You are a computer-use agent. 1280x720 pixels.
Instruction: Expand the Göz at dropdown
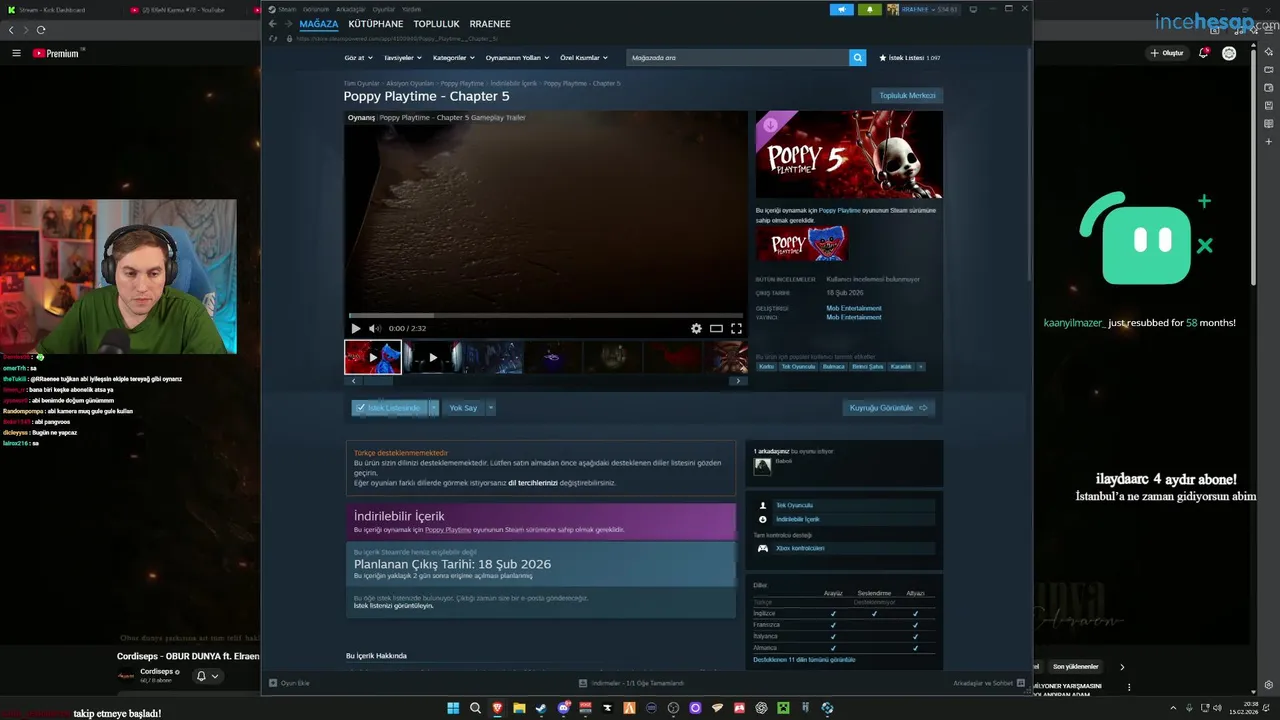357,58
